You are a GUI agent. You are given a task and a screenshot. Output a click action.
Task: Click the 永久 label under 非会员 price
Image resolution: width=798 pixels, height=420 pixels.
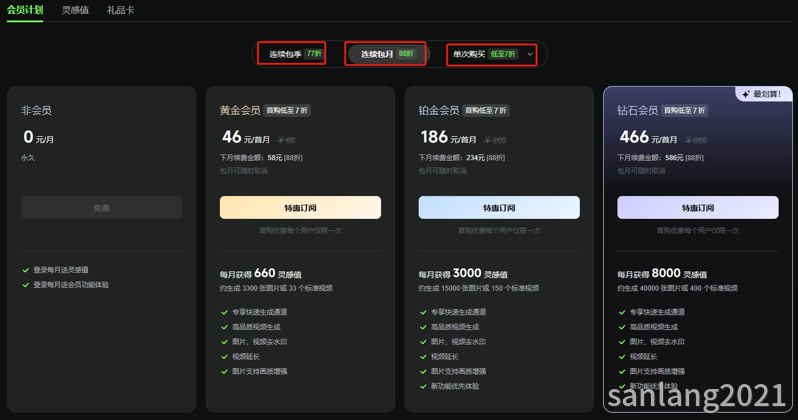tap(28, 158)
